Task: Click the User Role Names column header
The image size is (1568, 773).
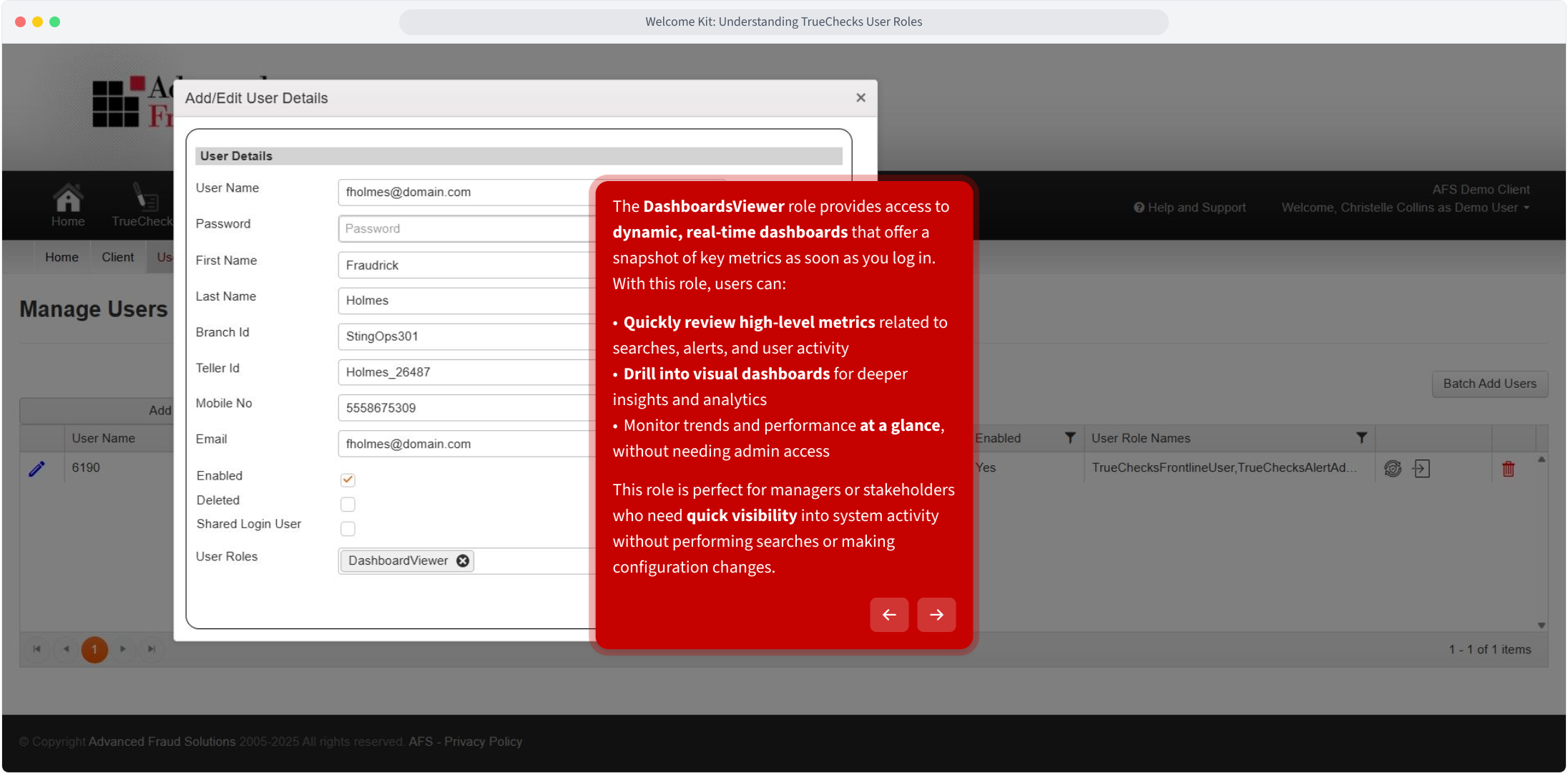Action: tap(1141, 438)
